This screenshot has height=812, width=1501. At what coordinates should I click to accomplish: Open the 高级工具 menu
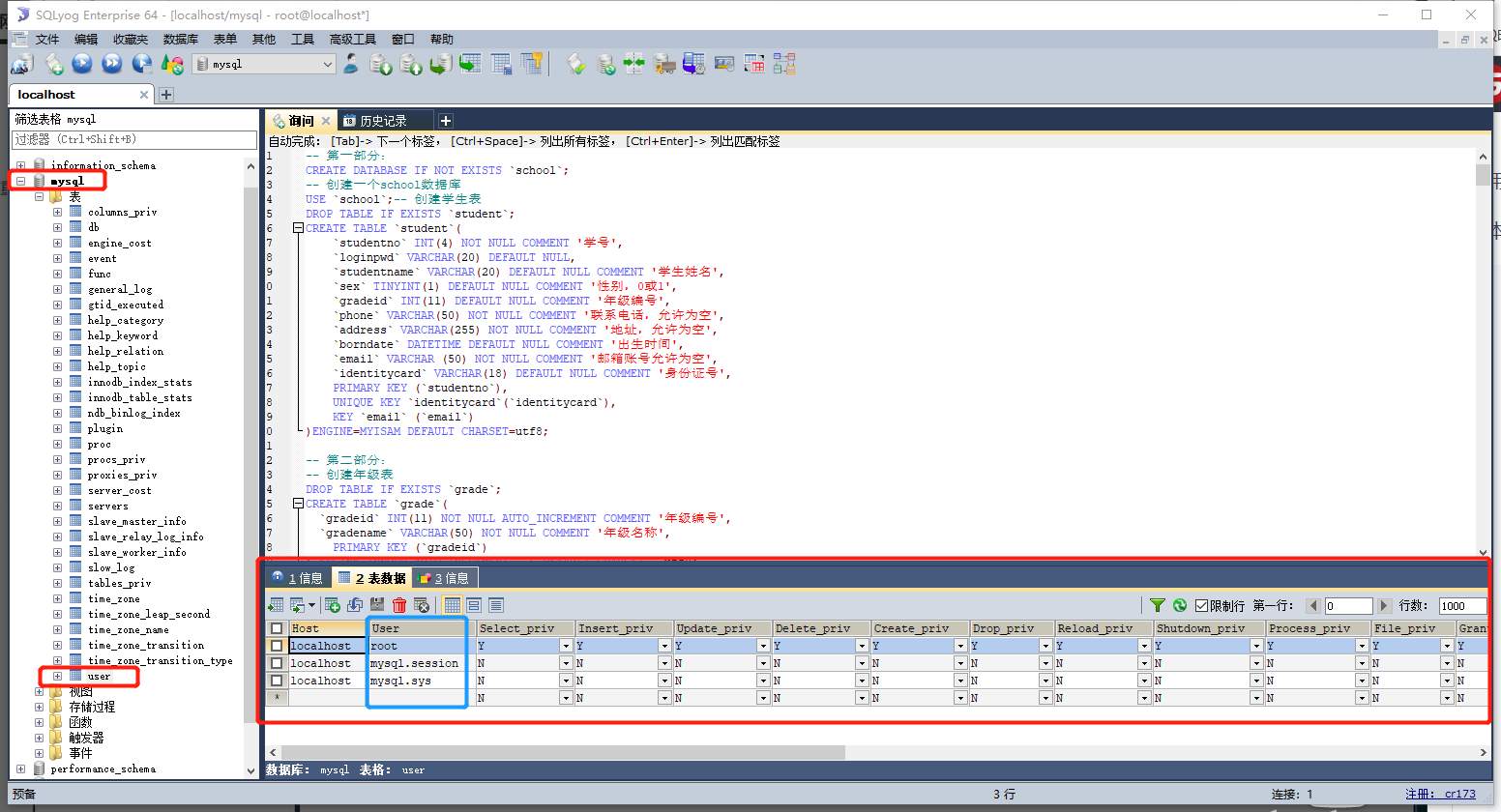(353, 40)
